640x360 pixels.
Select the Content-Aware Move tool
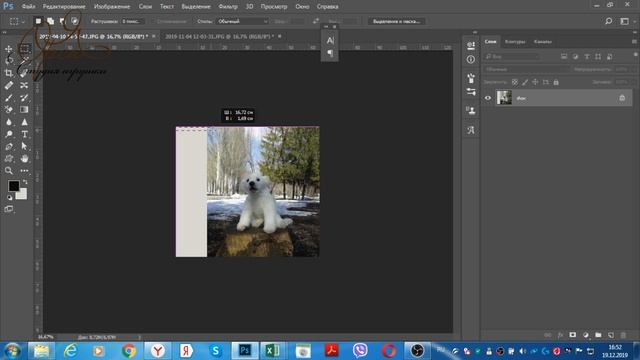pos(24,85)
